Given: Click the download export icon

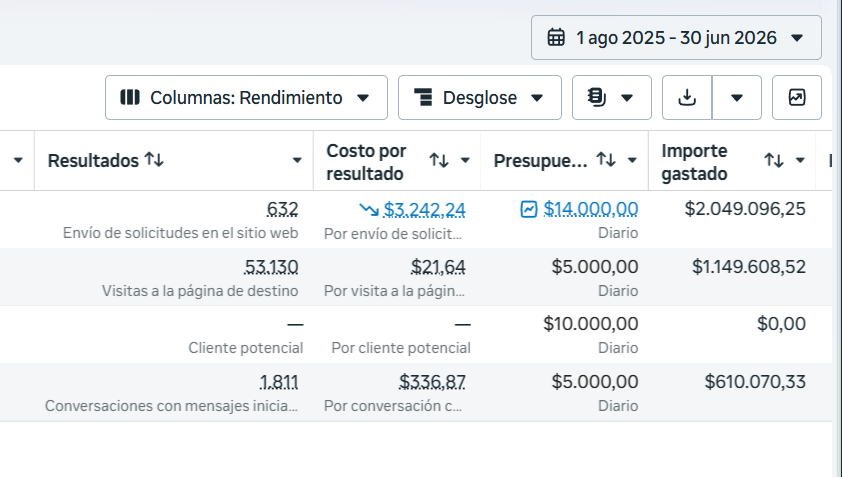Looking at the screenshot, I should click(x=687, y=98).
